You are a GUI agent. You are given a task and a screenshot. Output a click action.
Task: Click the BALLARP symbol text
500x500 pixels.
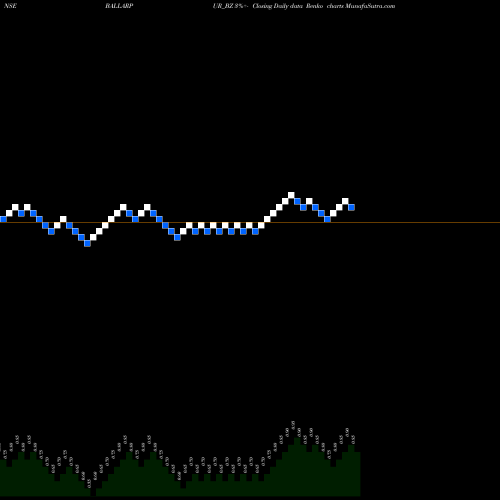119,6
